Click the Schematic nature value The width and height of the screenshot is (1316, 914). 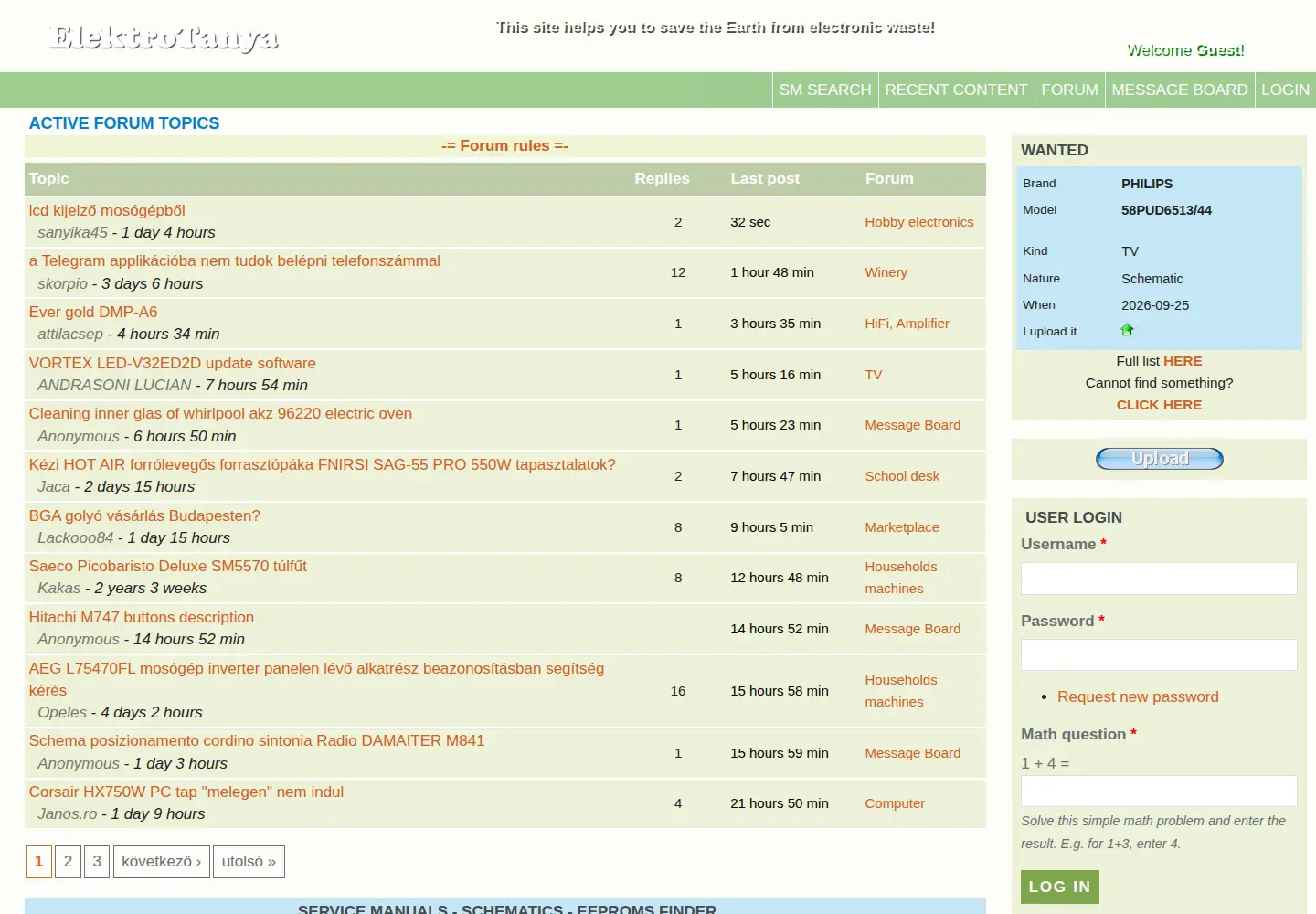(1151, 279)
